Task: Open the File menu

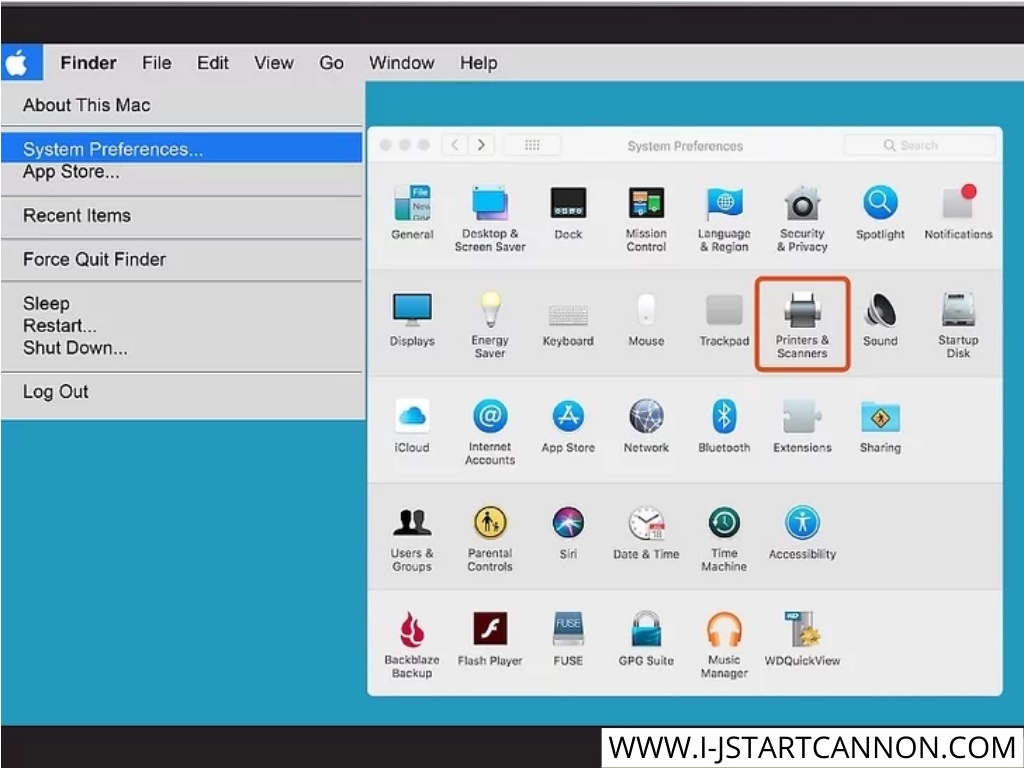Action: tap(157, 63)
